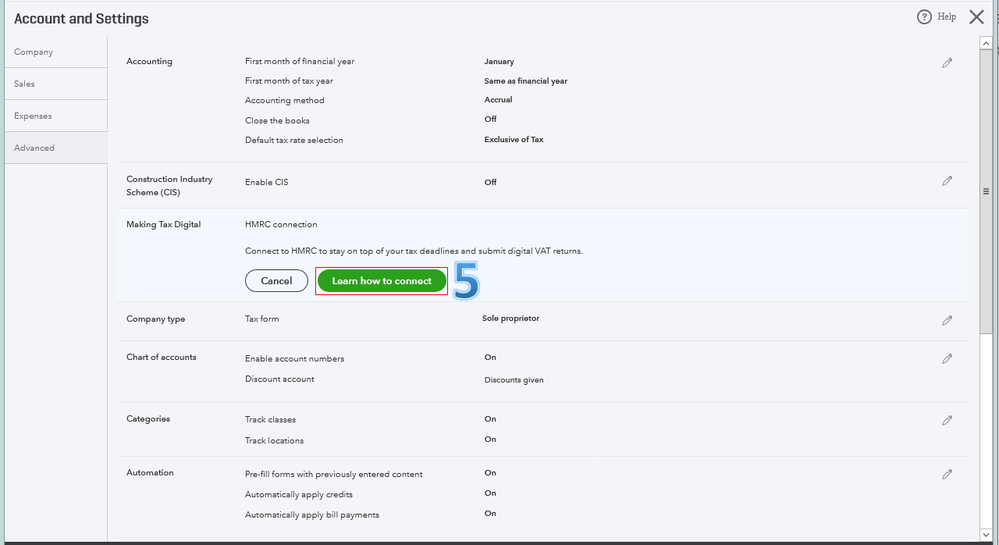This screenshot has height=545, width=999.
Task: Close Account and Settings with X
Action: pyautogui.click(x=977, y=17)
